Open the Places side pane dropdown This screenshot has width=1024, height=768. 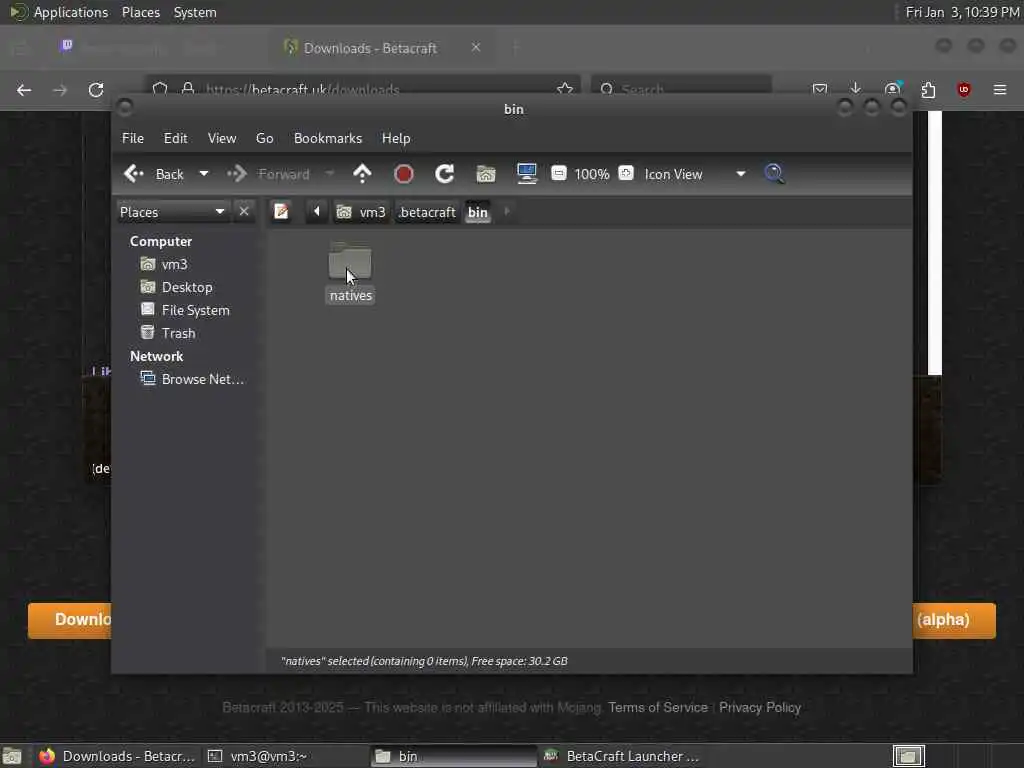[172, 212]
